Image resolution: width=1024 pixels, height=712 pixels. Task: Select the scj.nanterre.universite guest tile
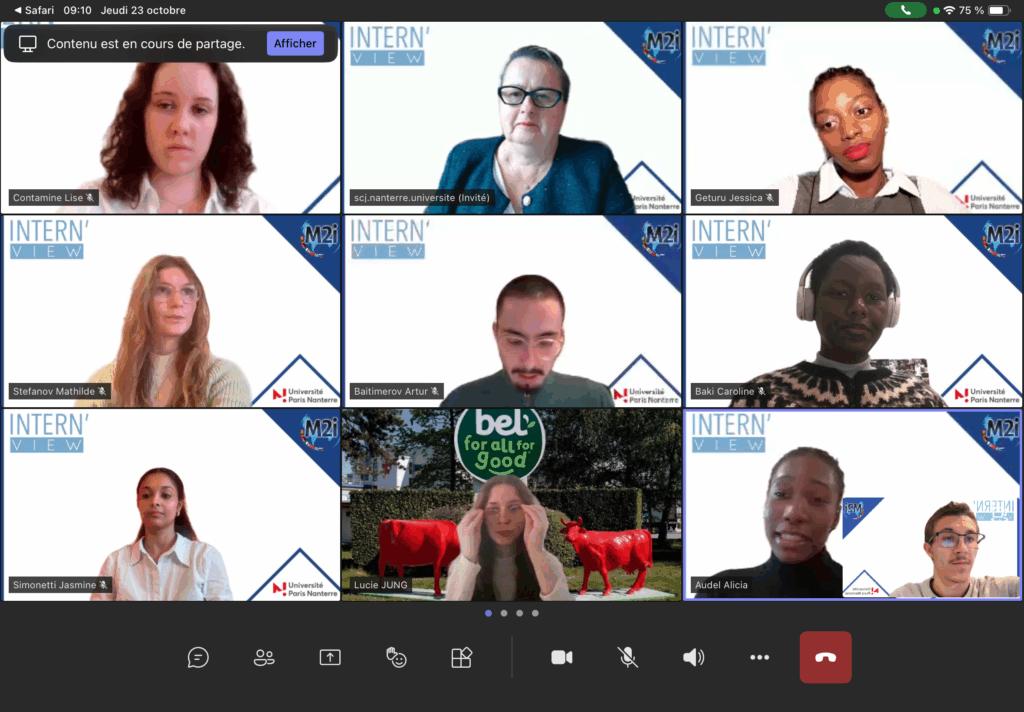tap(511, 118)
